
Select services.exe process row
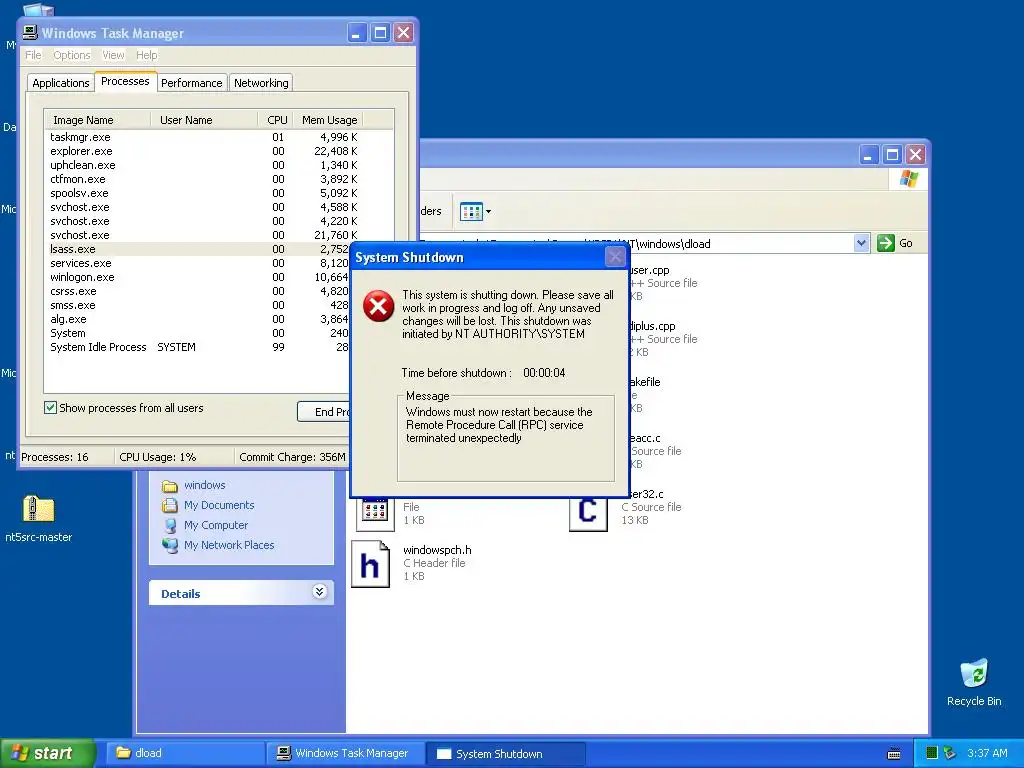click(198, 263)
